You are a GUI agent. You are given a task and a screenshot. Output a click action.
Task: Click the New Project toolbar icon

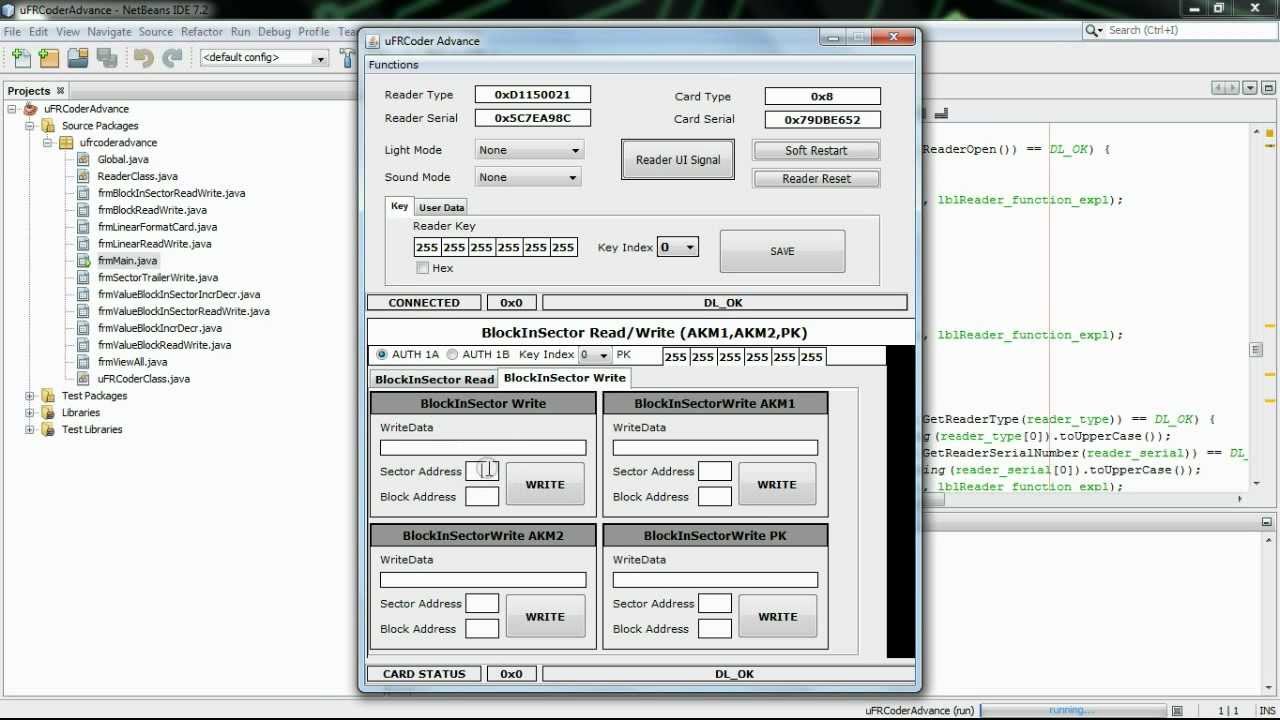click(x=49, y=58)
